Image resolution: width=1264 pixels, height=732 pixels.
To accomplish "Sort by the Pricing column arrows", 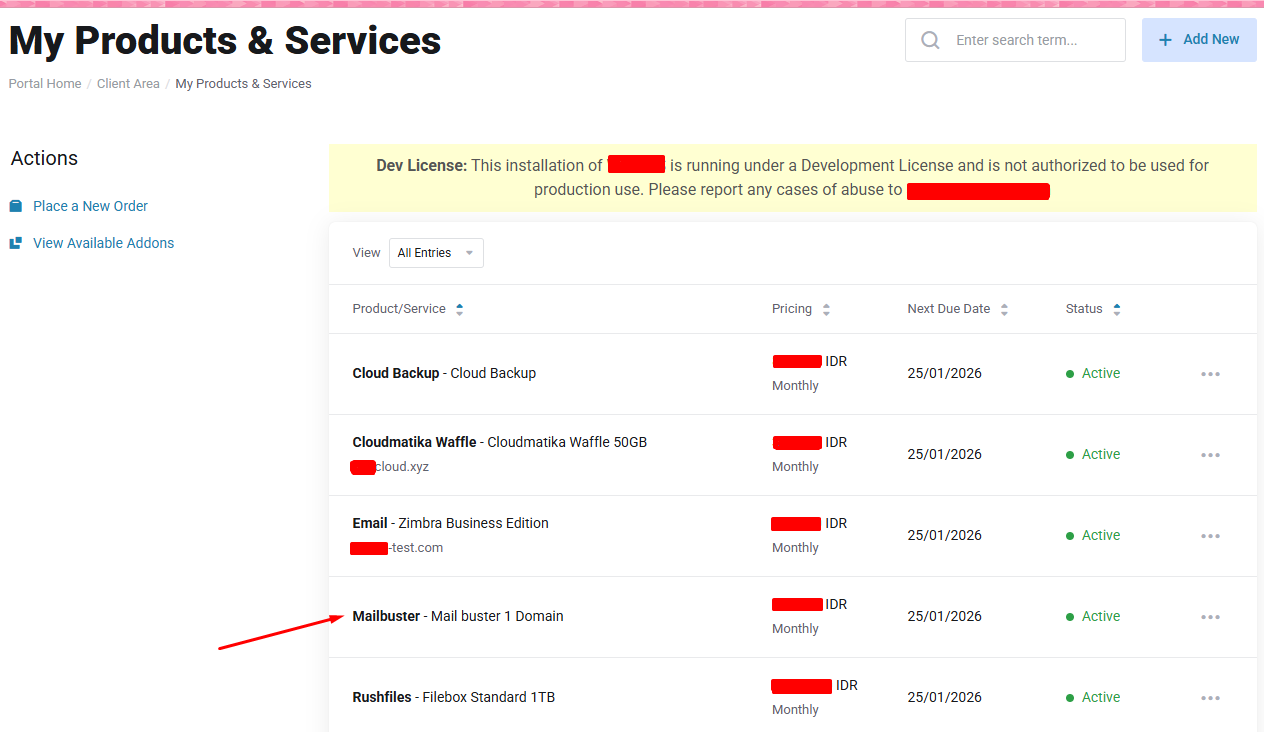I will (826, 310).
